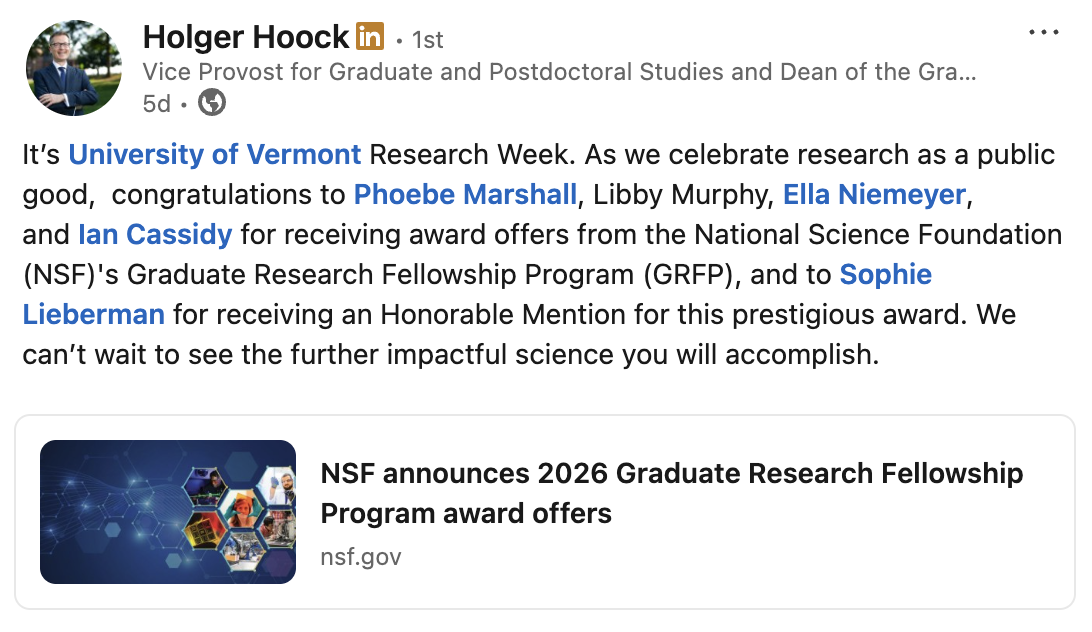
Task: Open the University of Vermont mention
Action: tap(215, 155)
